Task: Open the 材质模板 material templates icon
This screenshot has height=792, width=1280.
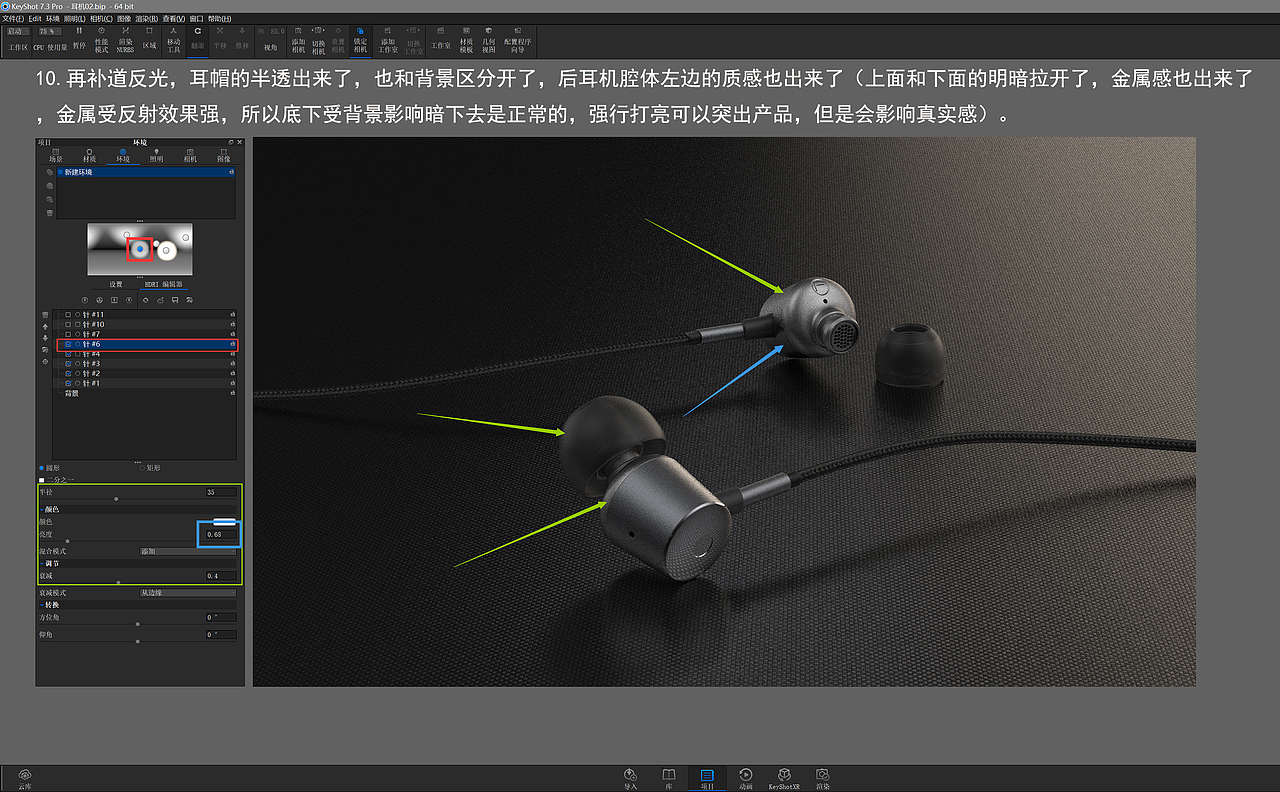Action: (466, 40)
